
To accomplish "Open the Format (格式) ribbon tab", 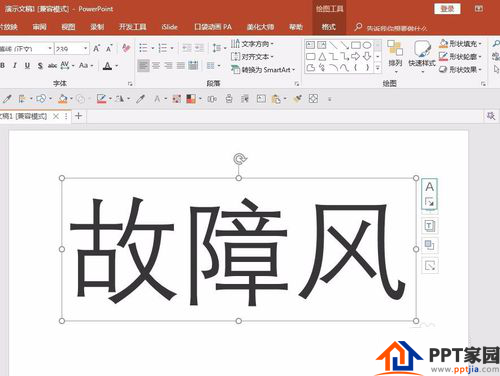I will tap(329, 27).
